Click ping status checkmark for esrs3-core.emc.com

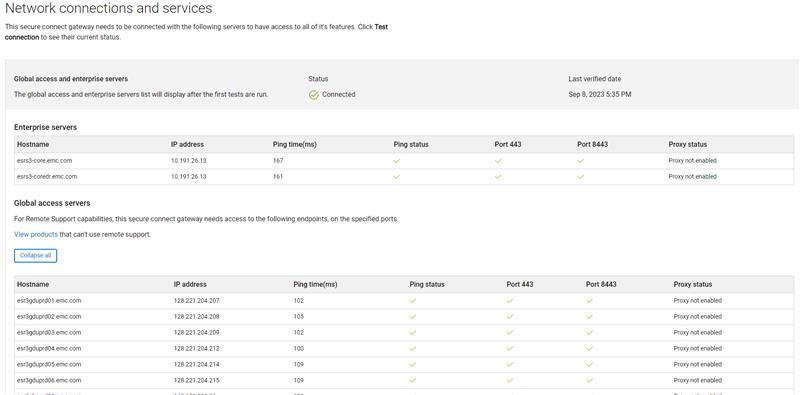point(397,161)
